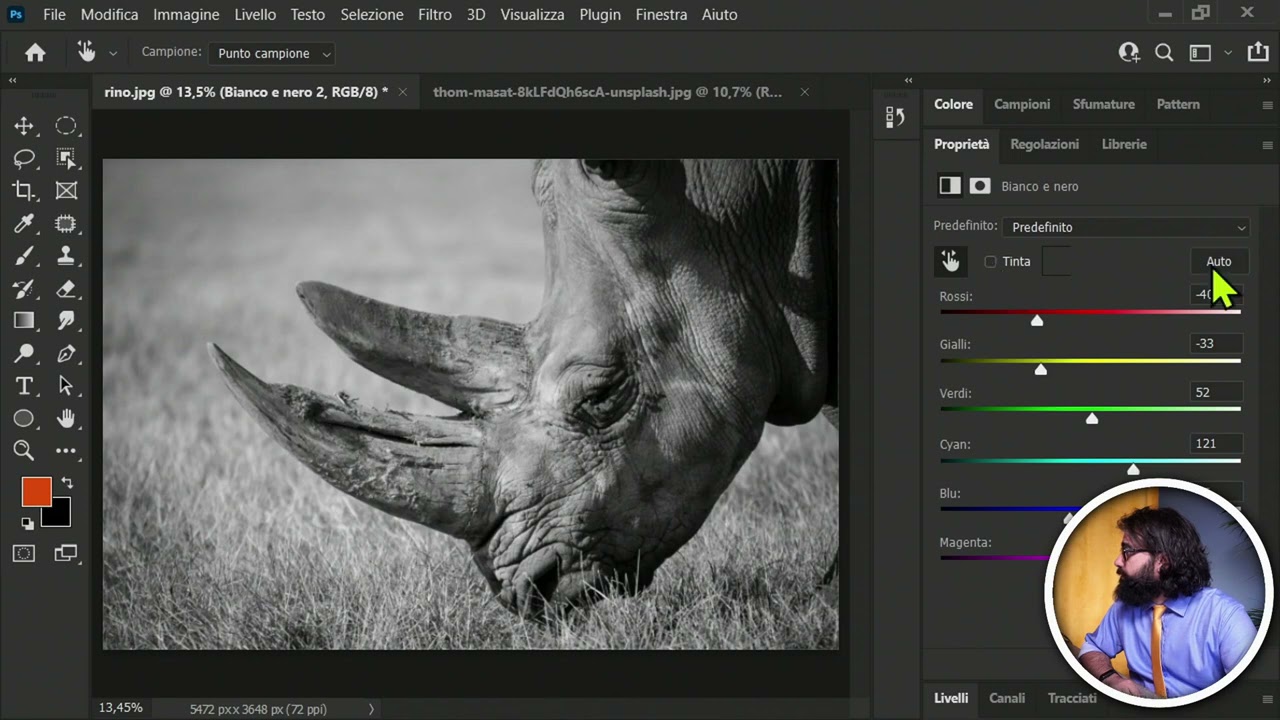This screenshot has width=1280, height=720.
Task: Click the Auto button
Action: (1218, 262)
